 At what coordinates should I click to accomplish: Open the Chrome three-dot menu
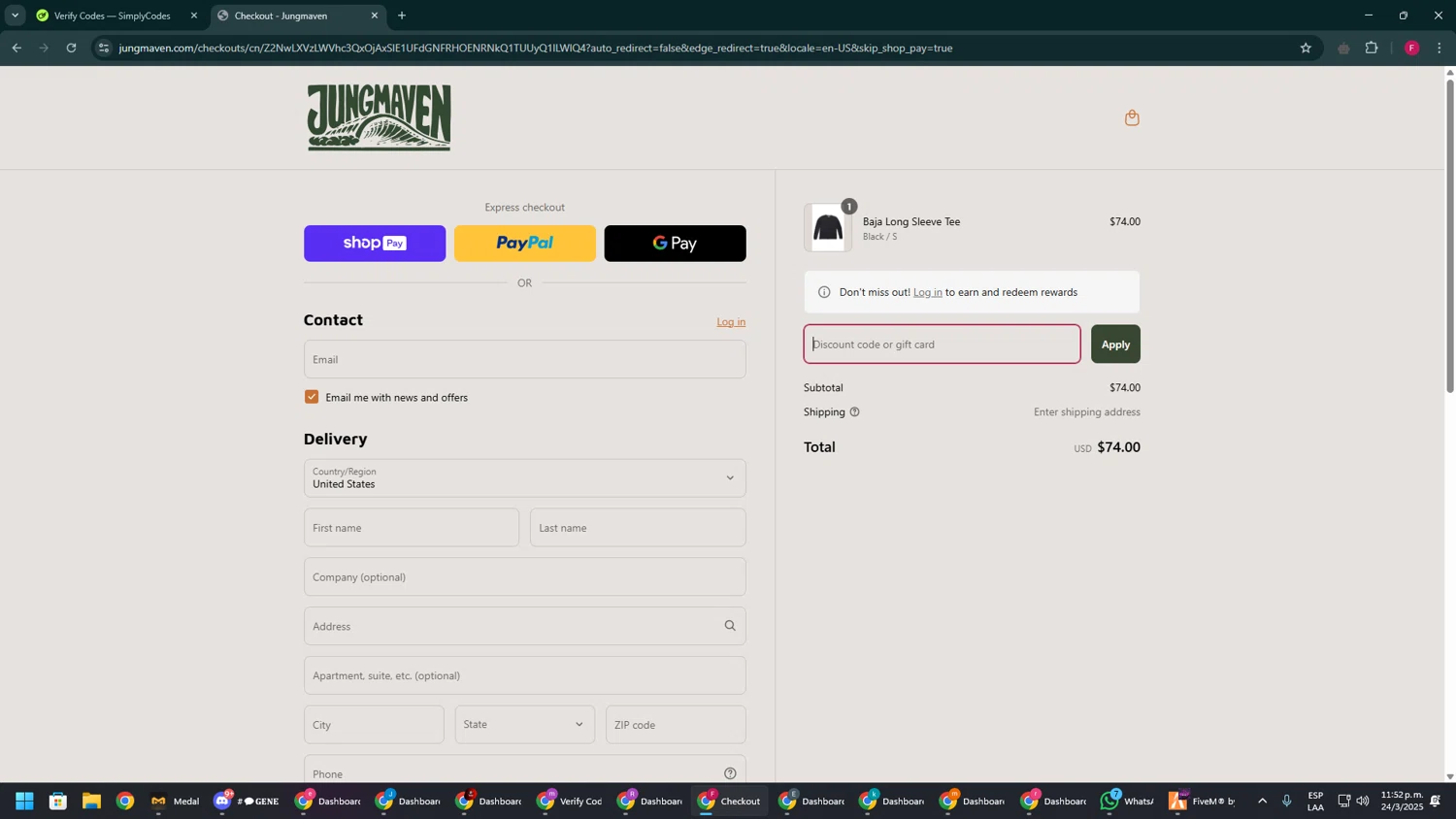click(1439, 48)
